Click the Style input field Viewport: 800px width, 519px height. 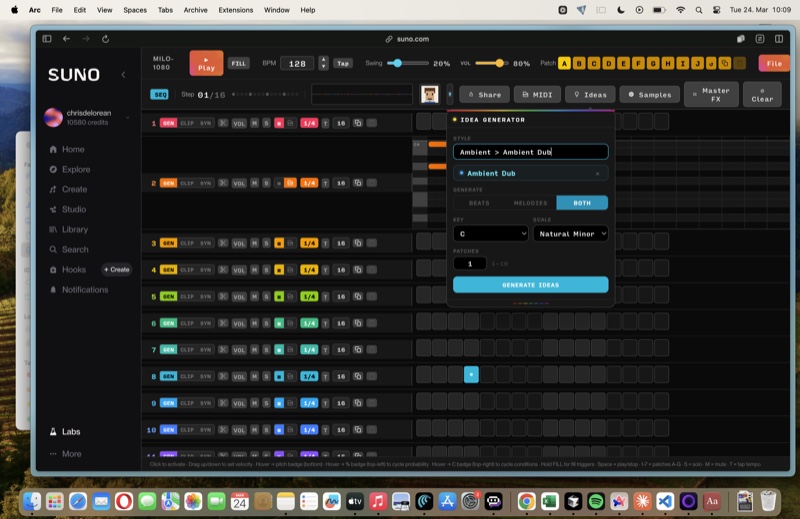[531, 152]
